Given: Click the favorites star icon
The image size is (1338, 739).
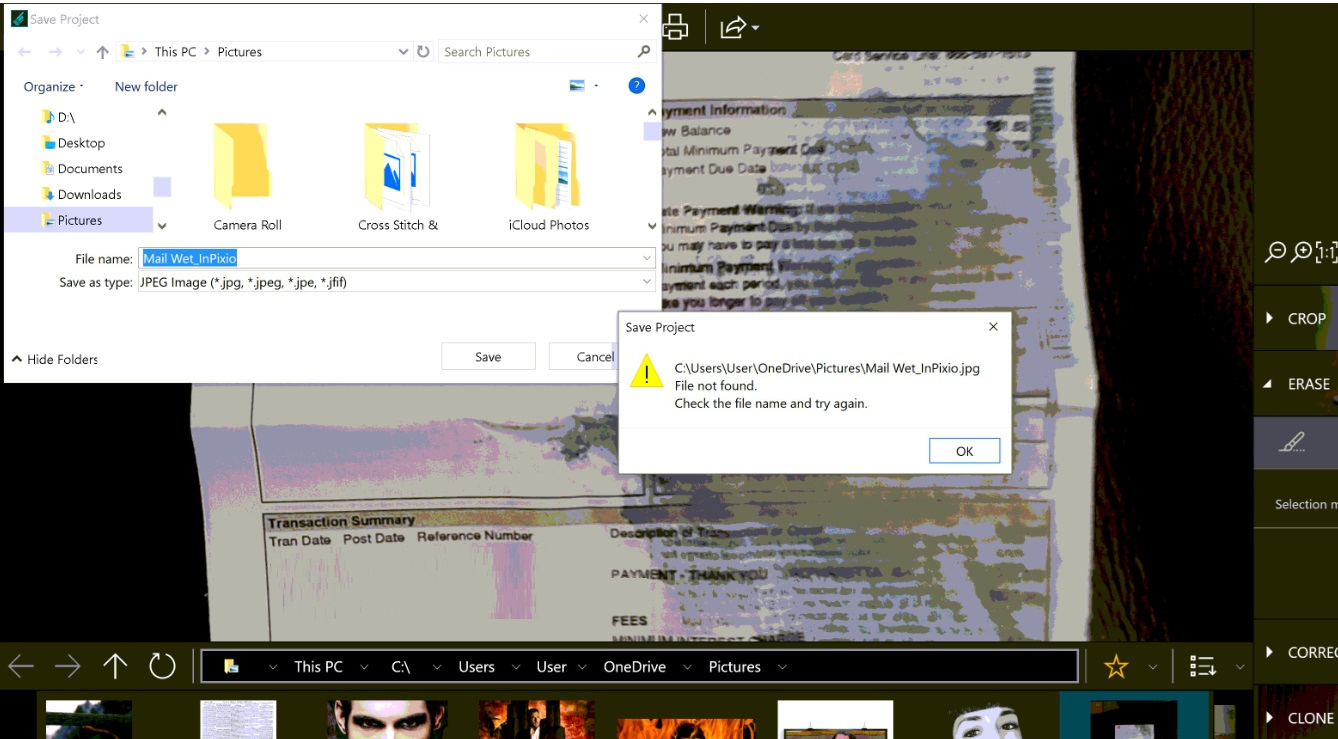Looking at the screenshot, I should (1116, 667).
